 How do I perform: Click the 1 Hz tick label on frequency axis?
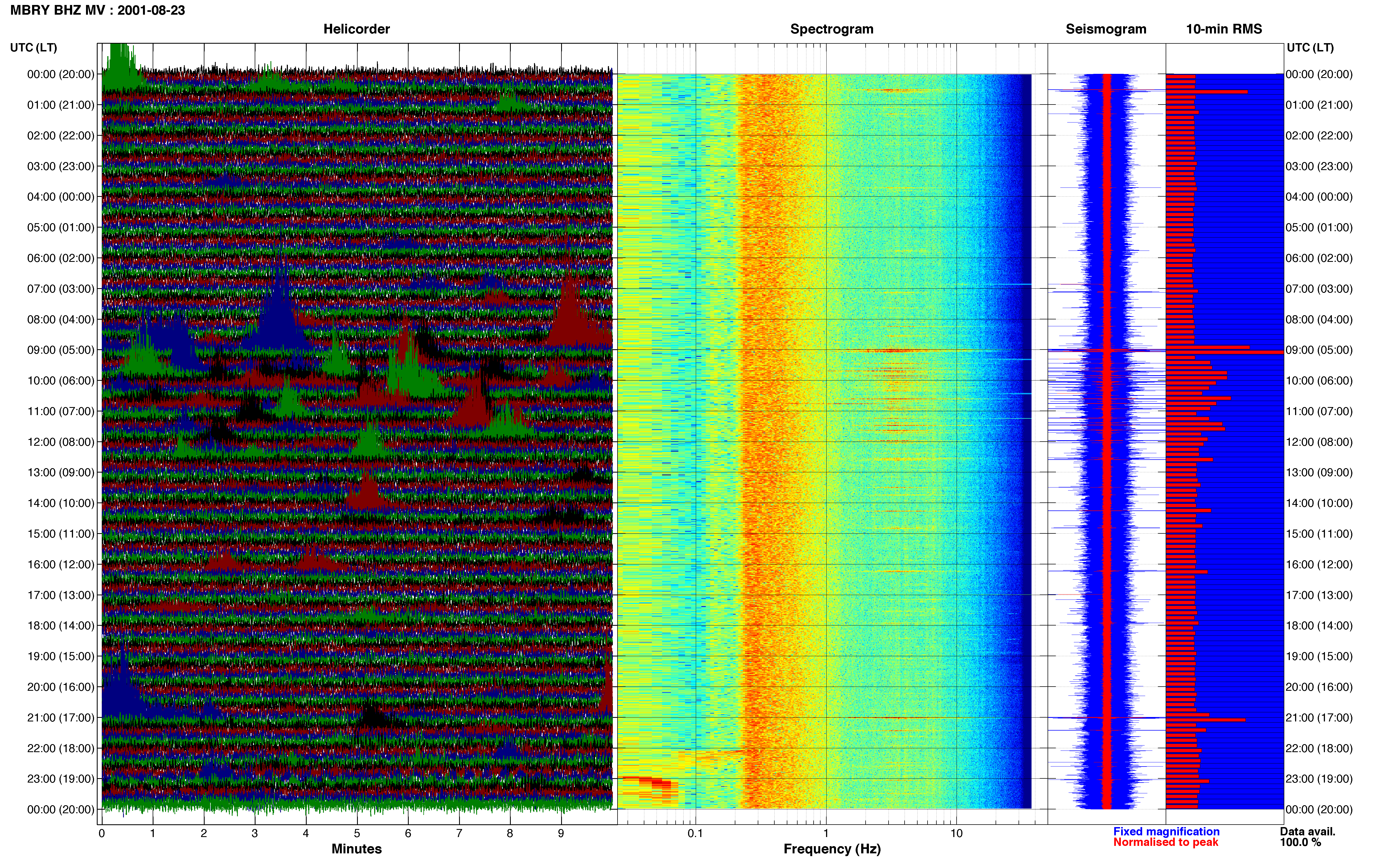825,833
